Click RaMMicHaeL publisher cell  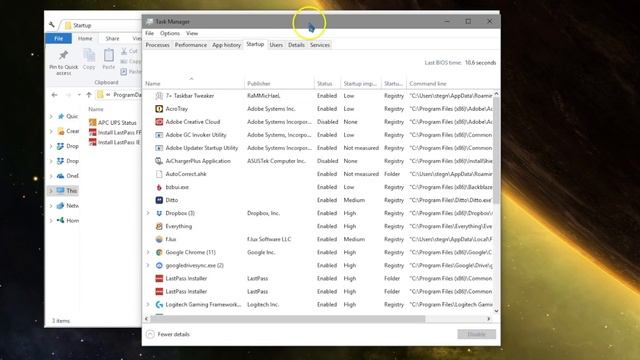(x=264, y=96)
